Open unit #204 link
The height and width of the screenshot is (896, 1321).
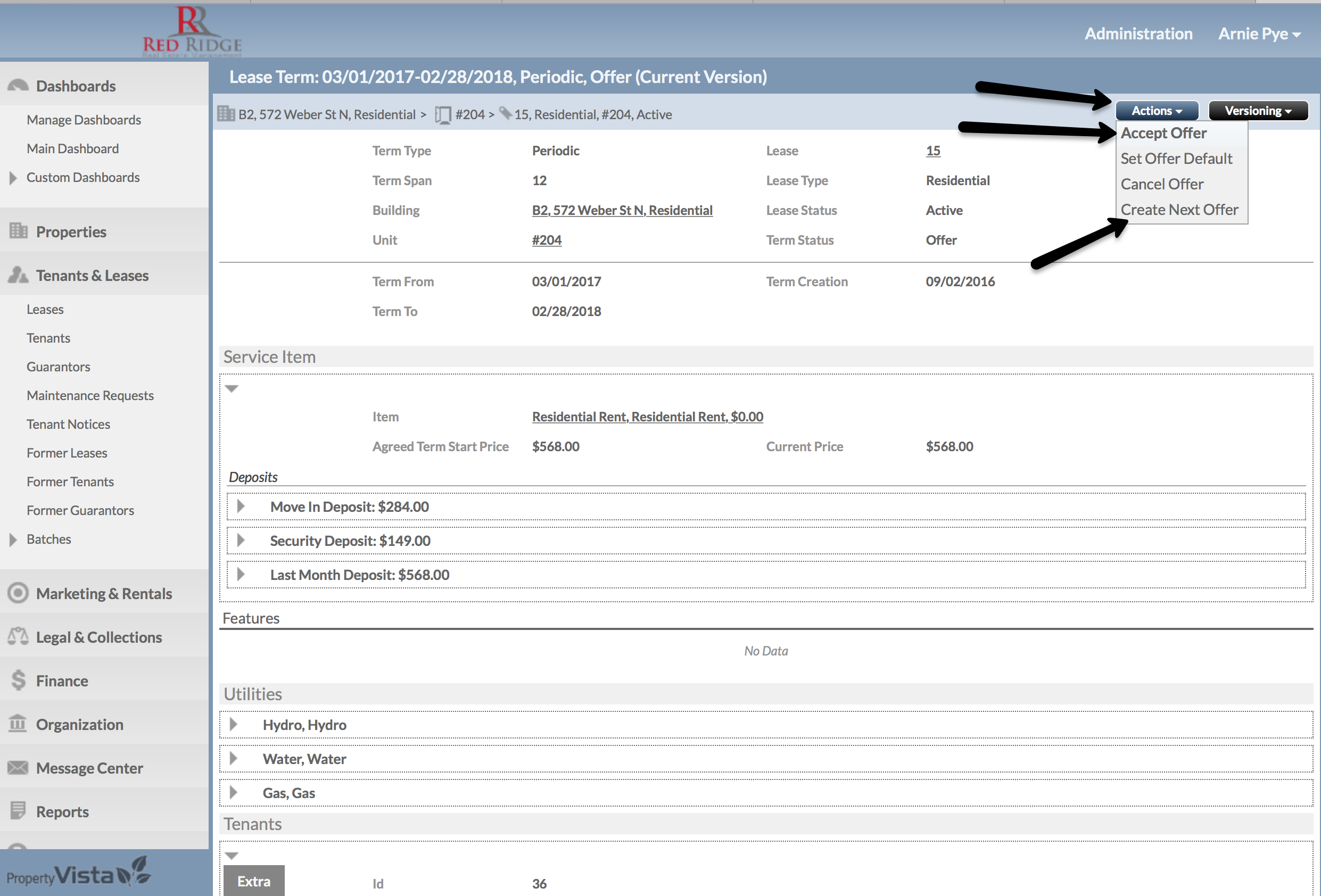click(x=546, y=240)
